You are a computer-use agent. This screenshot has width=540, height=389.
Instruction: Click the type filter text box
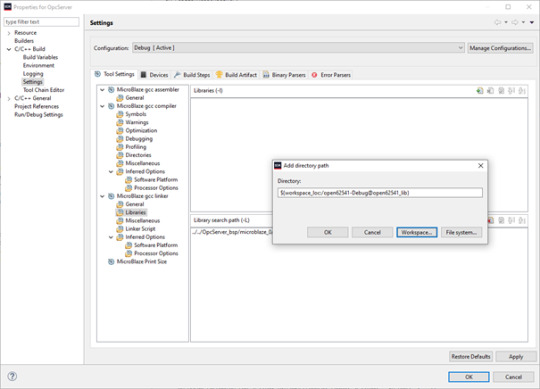[x=41, y=22]
